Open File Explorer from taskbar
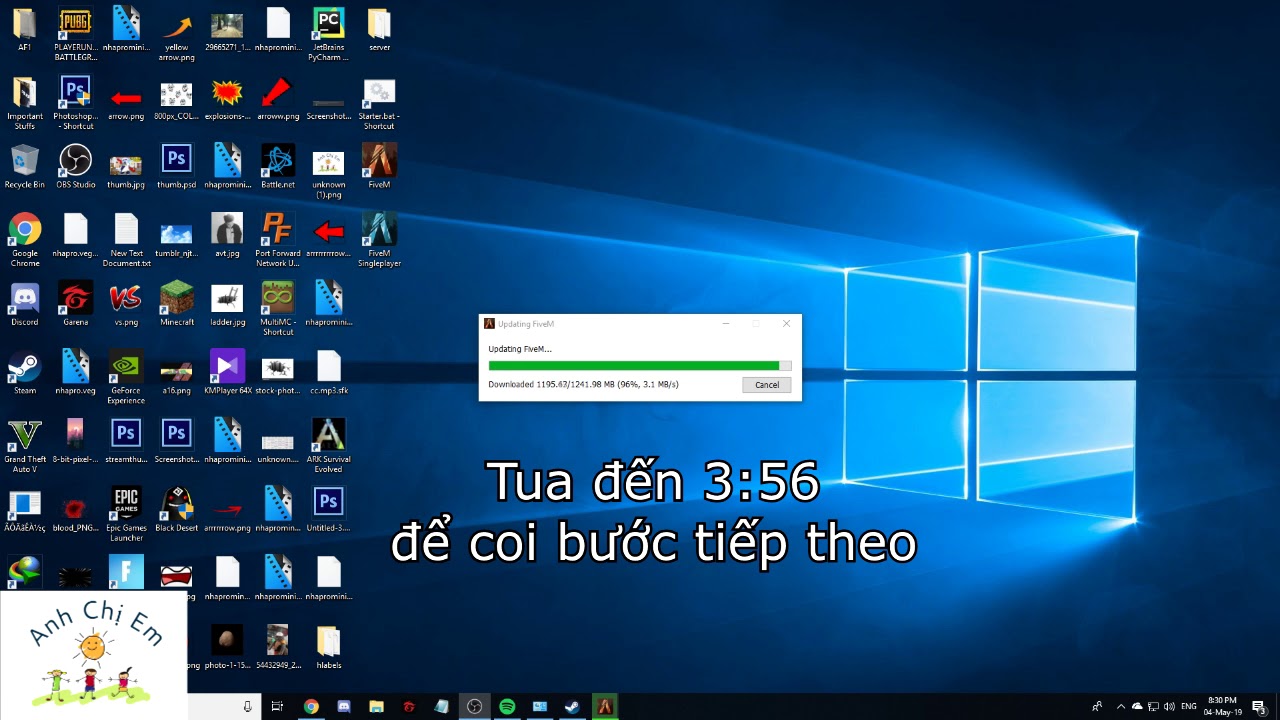 (x=376, y=706)
